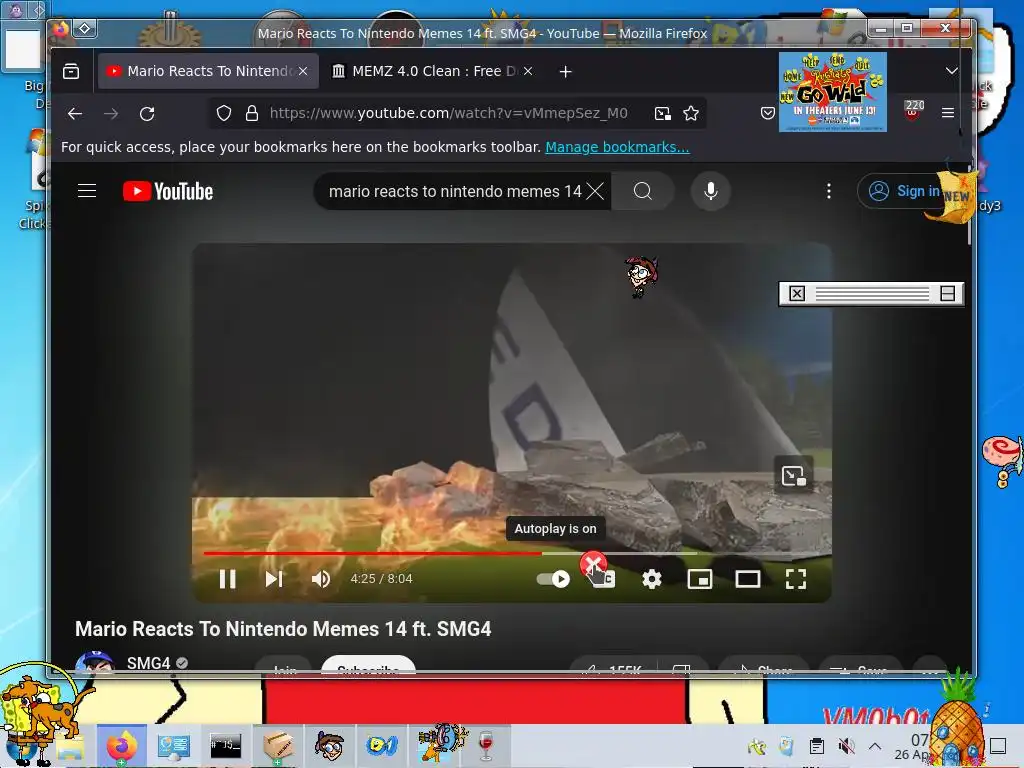Viewport: 1024px width, 768px height.
Task: Go to the YouTube home logo
Action: click(168, 191)
